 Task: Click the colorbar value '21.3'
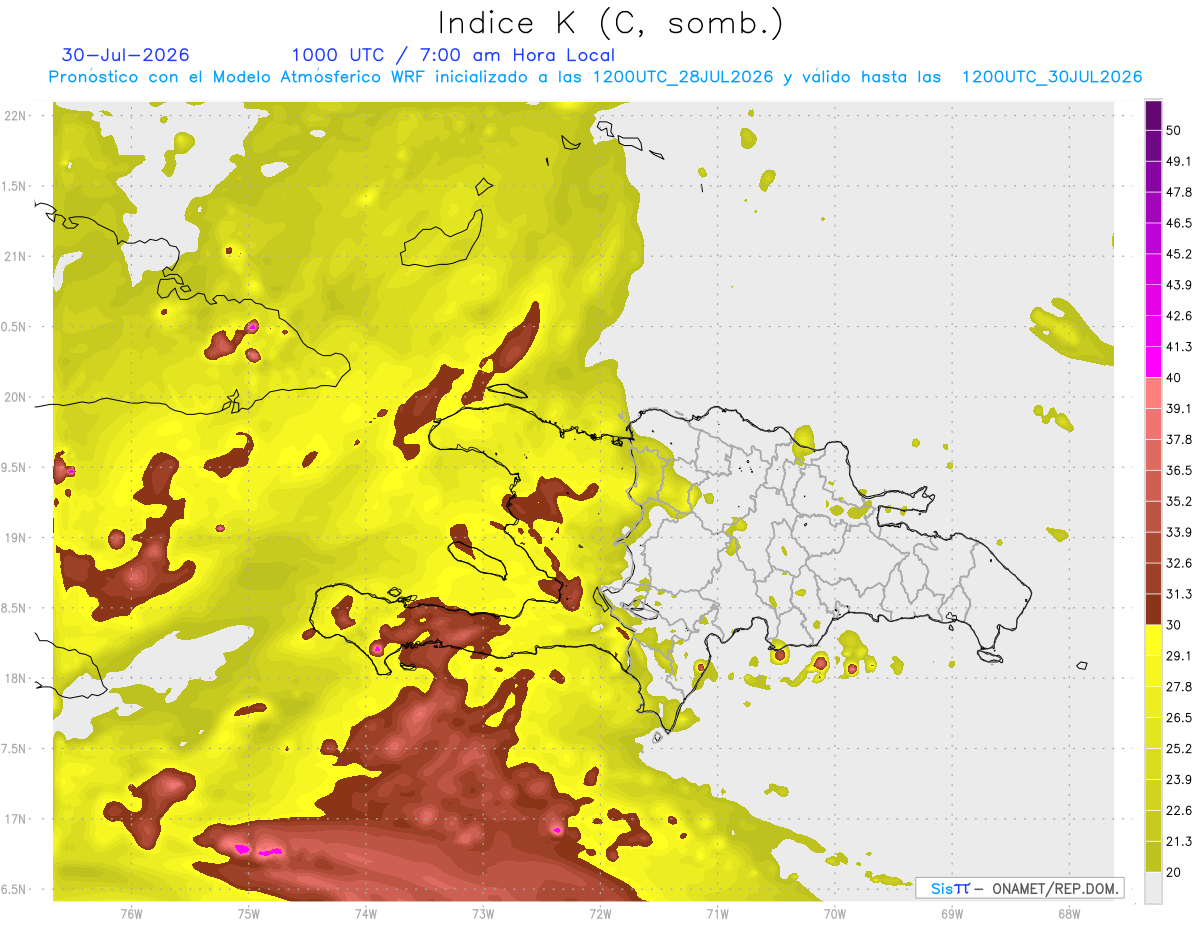(x=1179, y=842)
